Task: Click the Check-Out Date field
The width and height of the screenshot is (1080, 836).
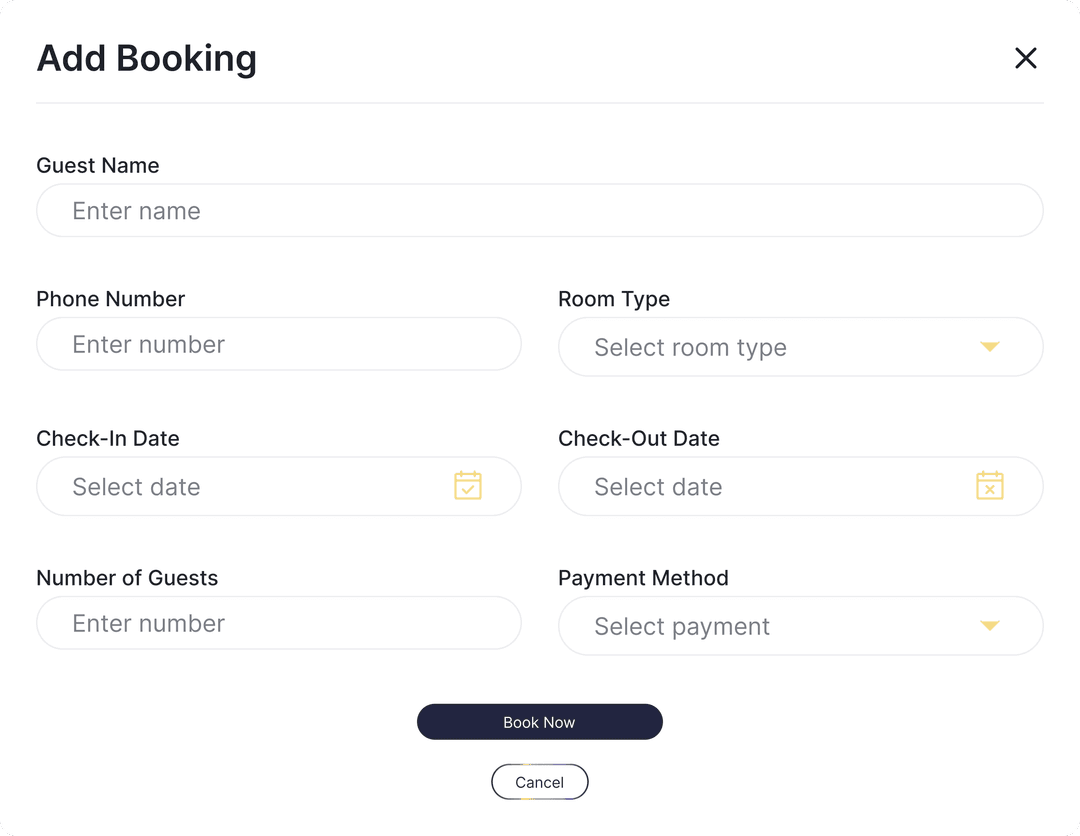Action: (x=770, y=486)
